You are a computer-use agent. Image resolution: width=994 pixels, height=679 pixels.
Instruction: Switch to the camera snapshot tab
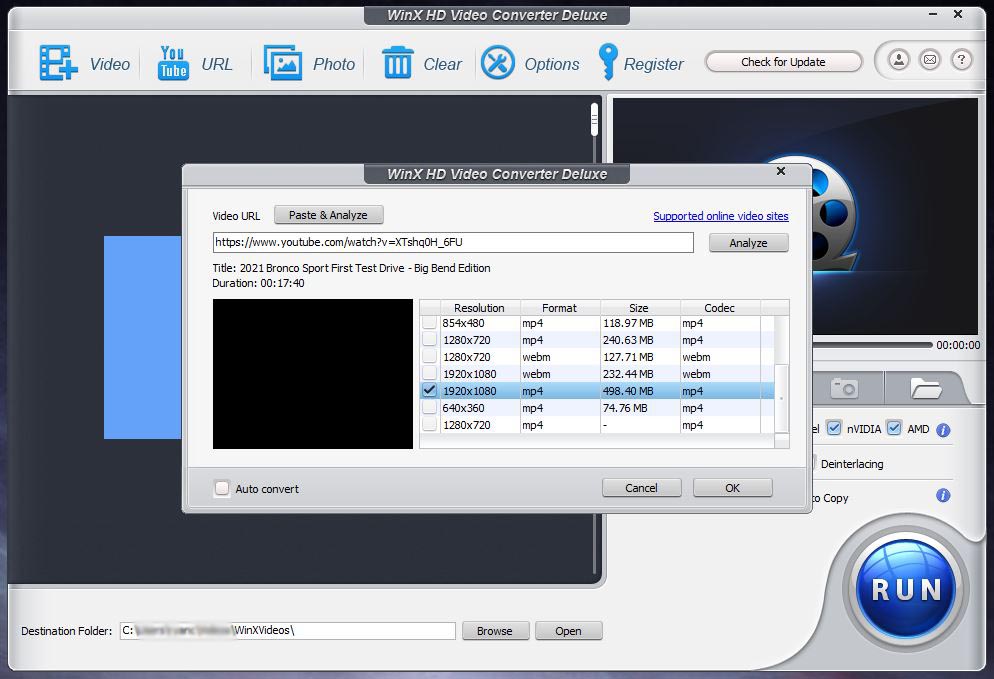(x=845, y=388)
